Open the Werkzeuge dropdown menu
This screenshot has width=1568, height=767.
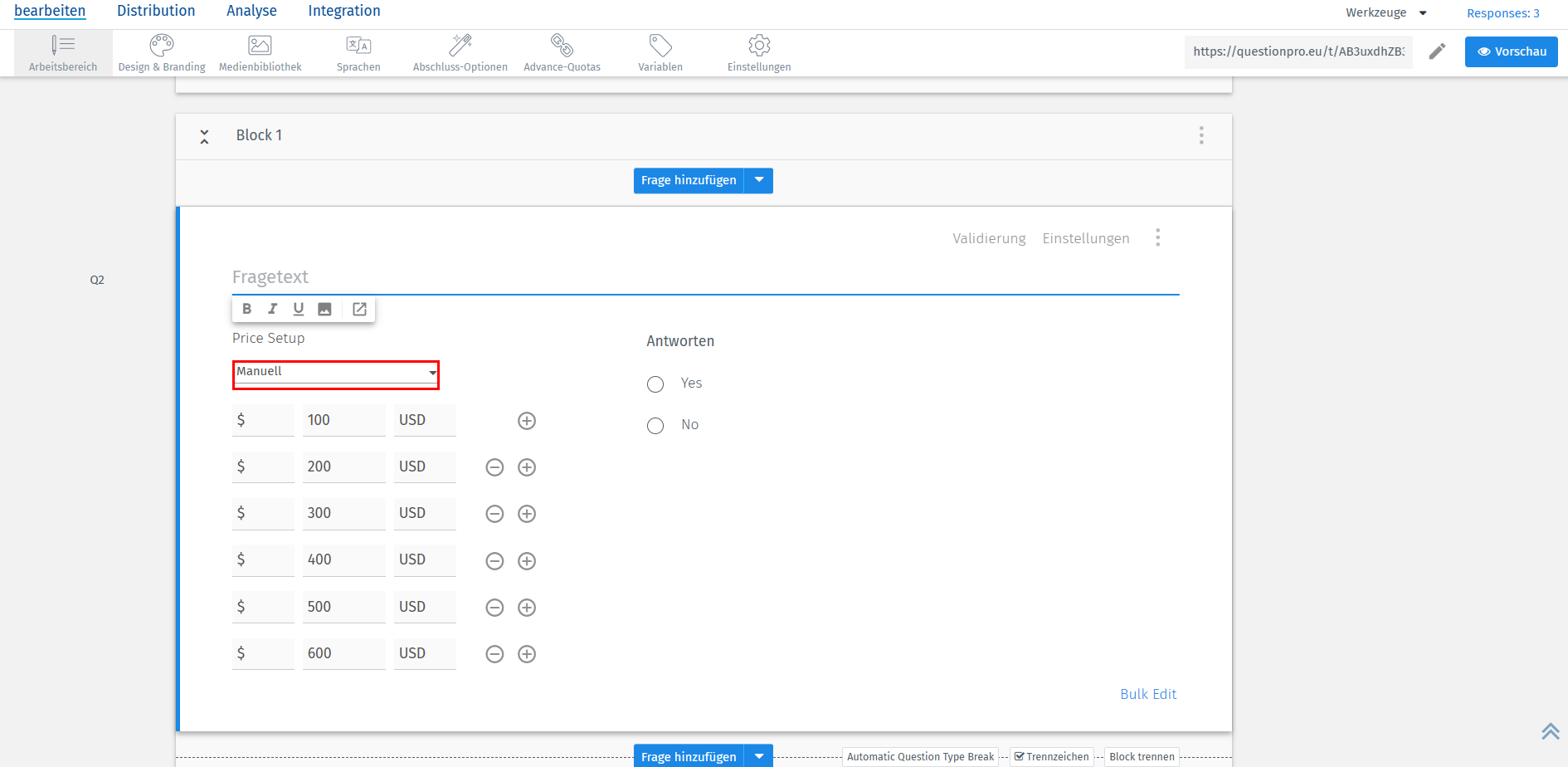point(1386,12)
